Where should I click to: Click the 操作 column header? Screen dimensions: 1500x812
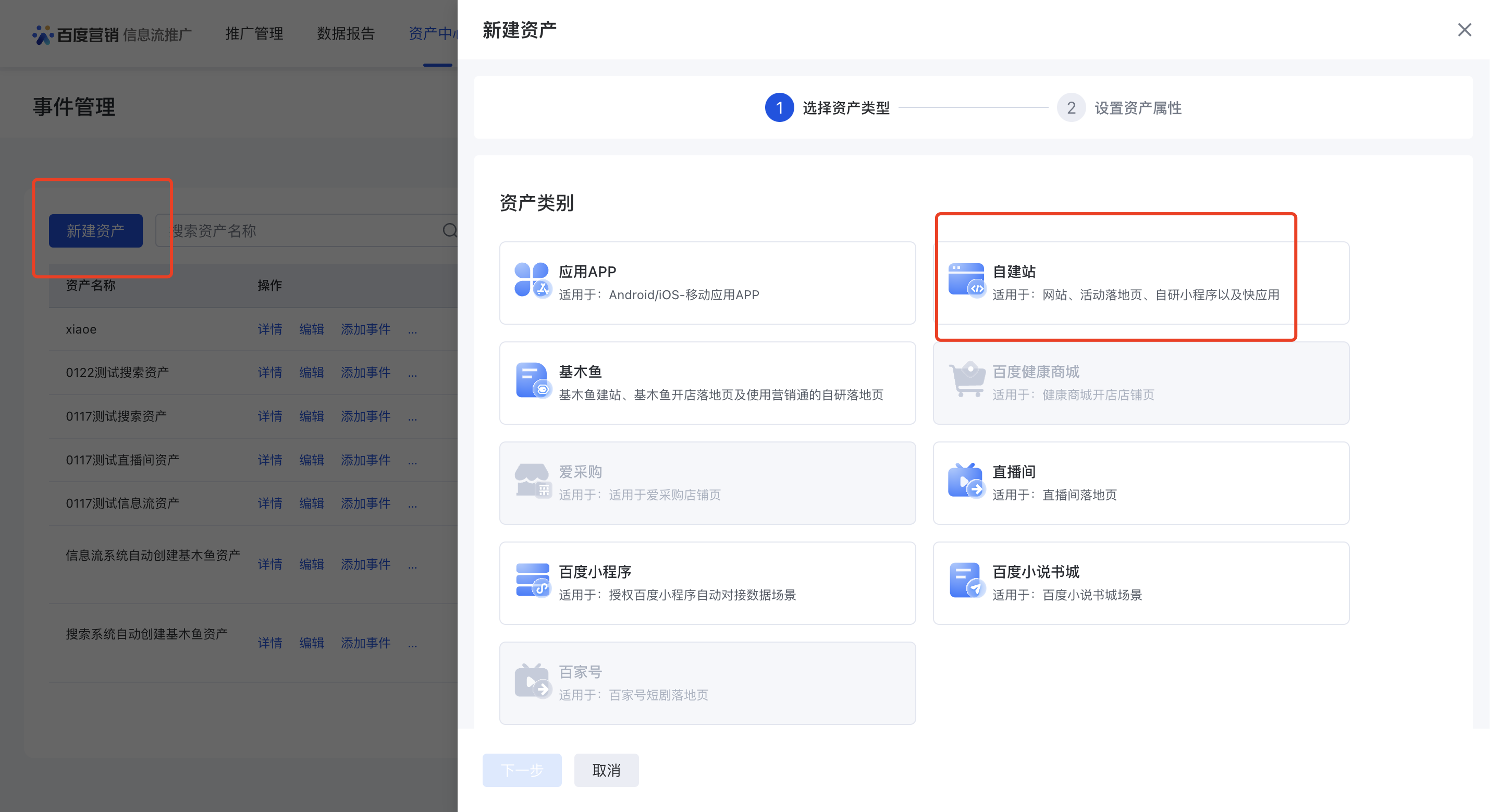[x=269, y=285]
